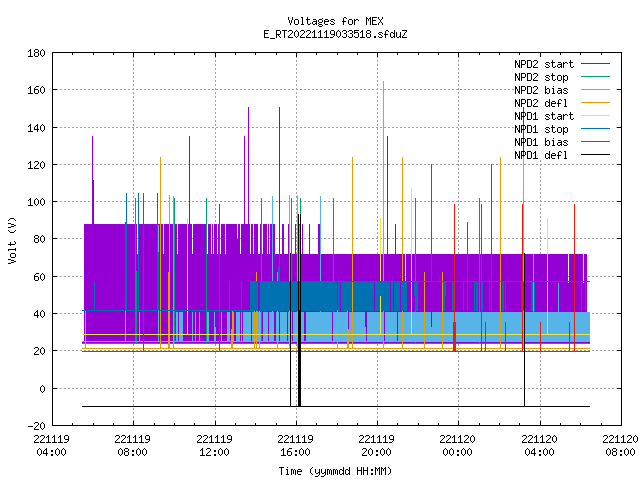This screenshot has width=640, height=480.
Task: Pick the dark blue NPD1 stop legend line
Action: [595, 129]
